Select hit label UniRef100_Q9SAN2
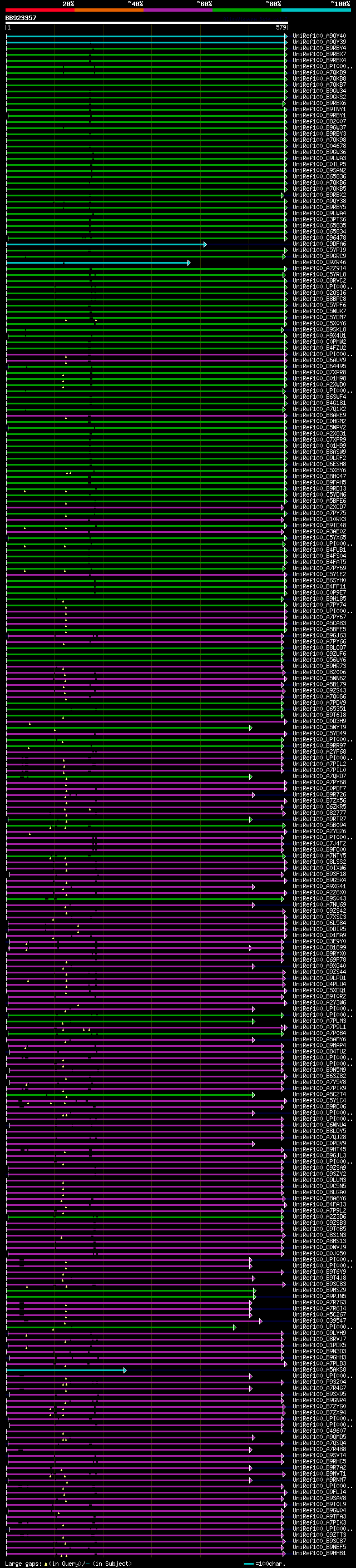Image resolution: width=356 pixels, height=1568 pixels. [x=319, y=170]
